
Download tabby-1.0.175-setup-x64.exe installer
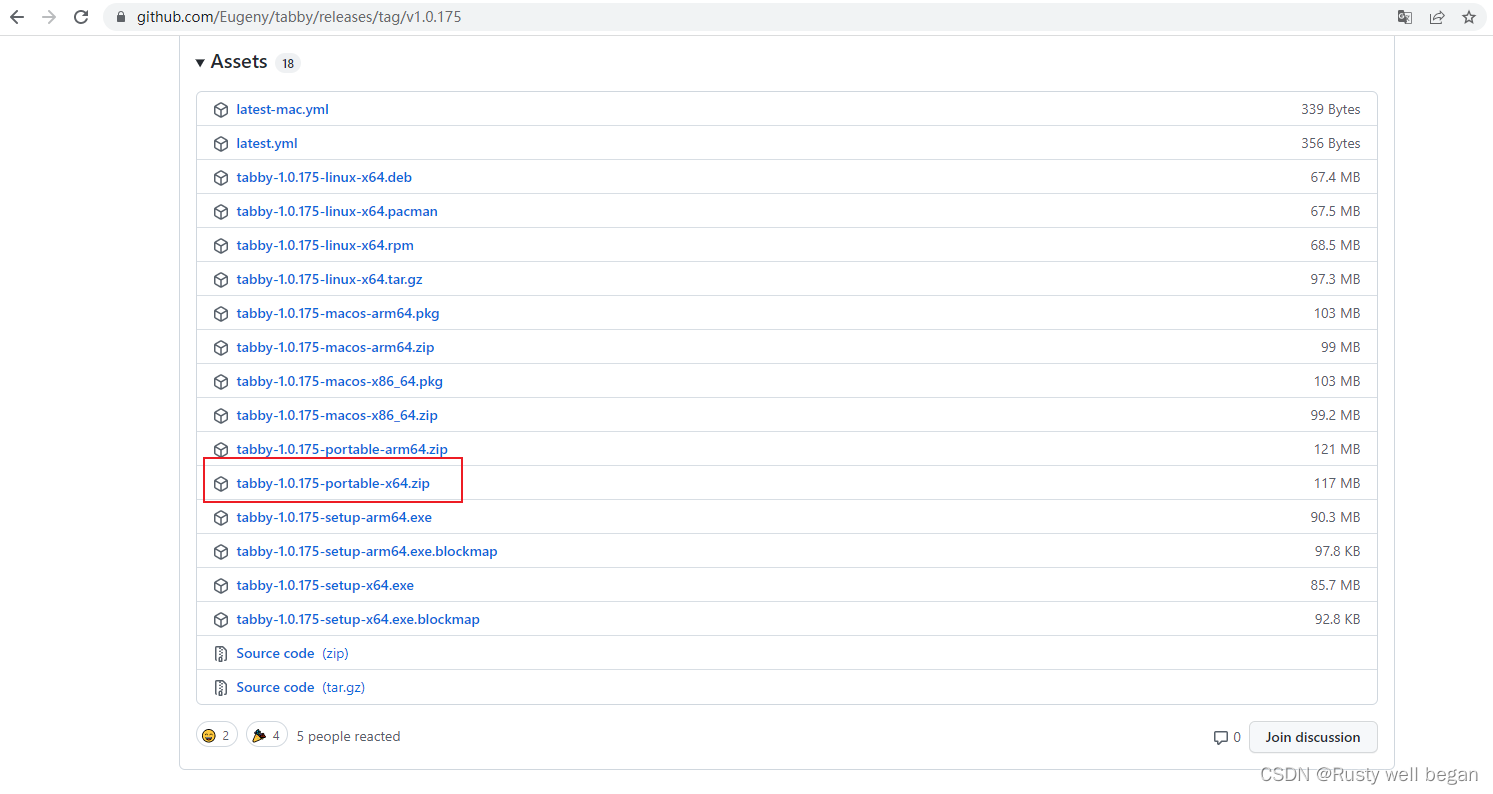[x=325, y=585]
